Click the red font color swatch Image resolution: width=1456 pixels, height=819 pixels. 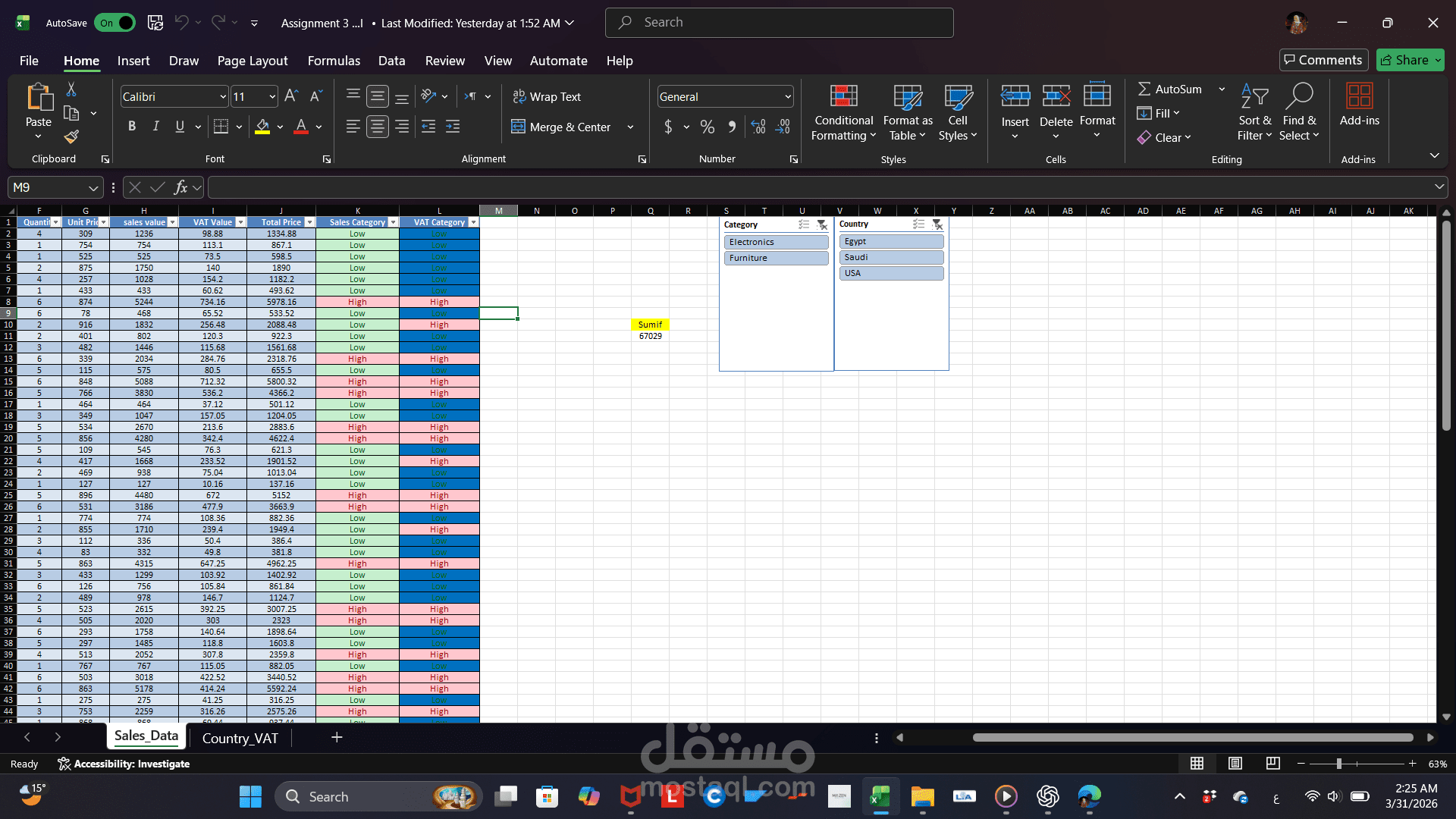[x=300, y=130]
